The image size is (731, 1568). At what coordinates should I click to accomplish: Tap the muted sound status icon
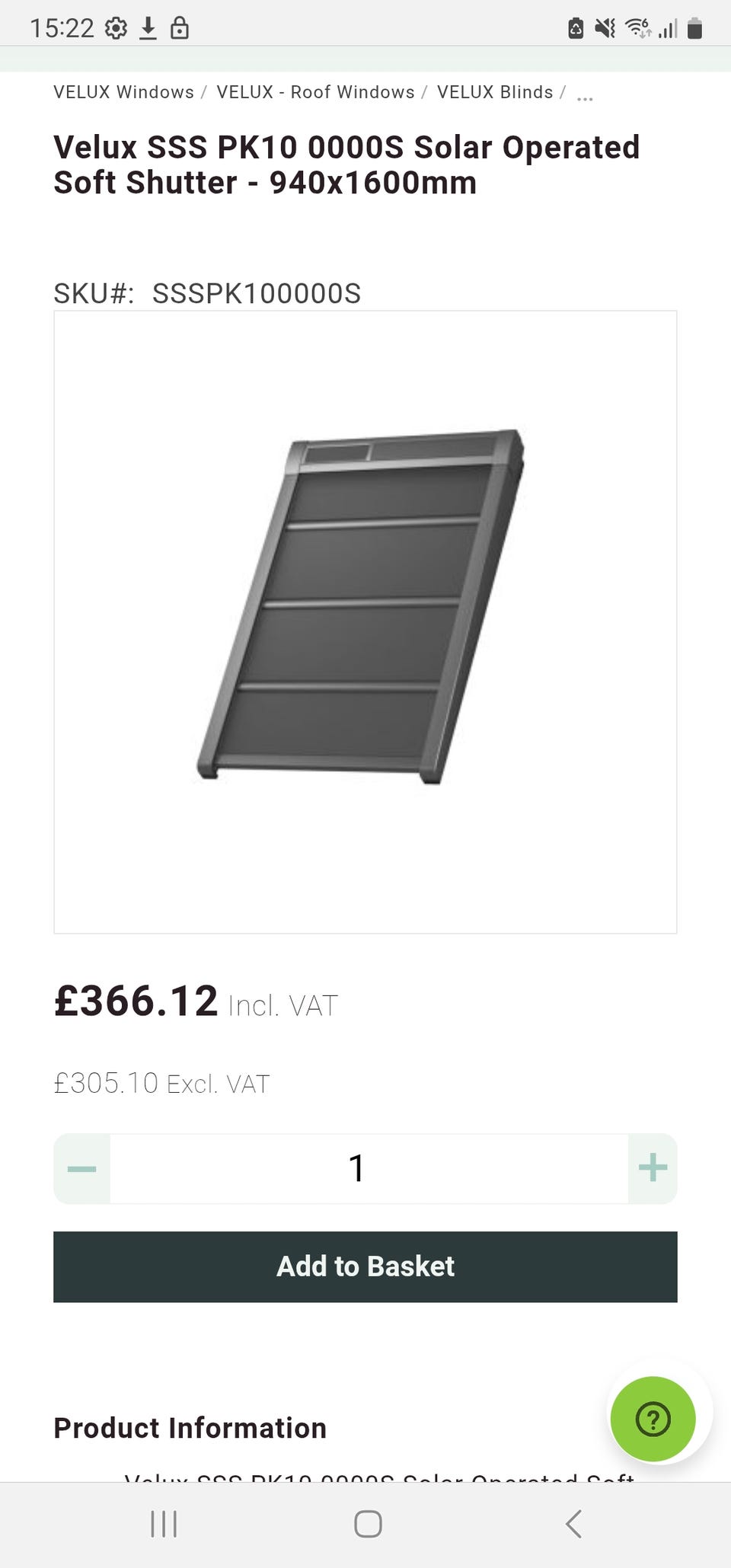click(x=605, y=29)
